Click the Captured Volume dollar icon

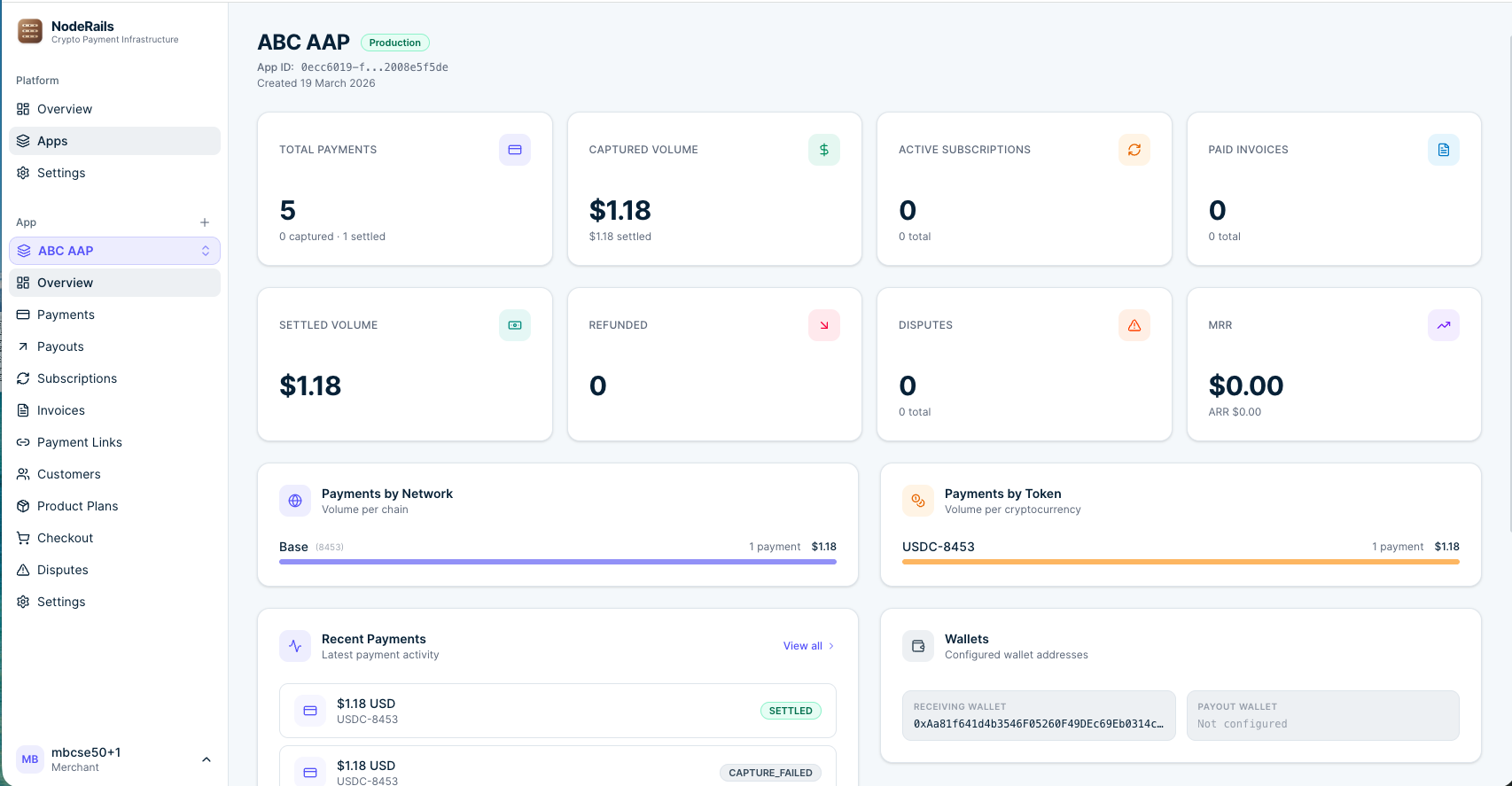[x=823, y=150]
